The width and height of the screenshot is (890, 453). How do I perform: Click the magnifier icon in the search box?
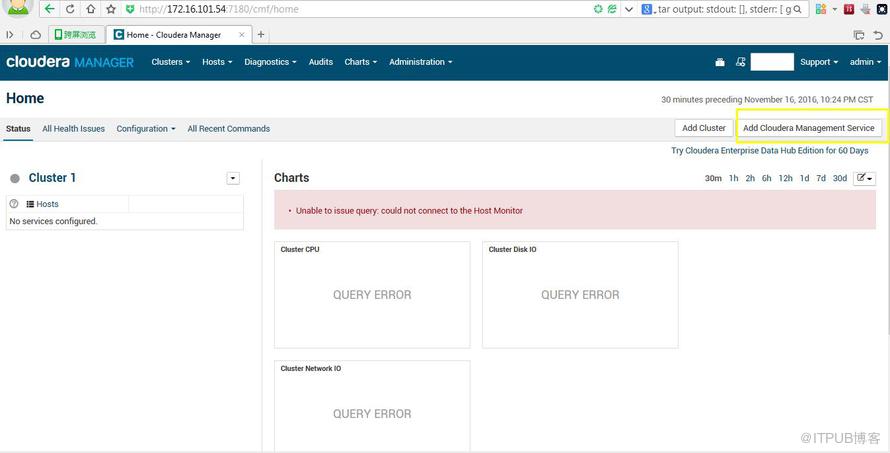pos(797,9)
